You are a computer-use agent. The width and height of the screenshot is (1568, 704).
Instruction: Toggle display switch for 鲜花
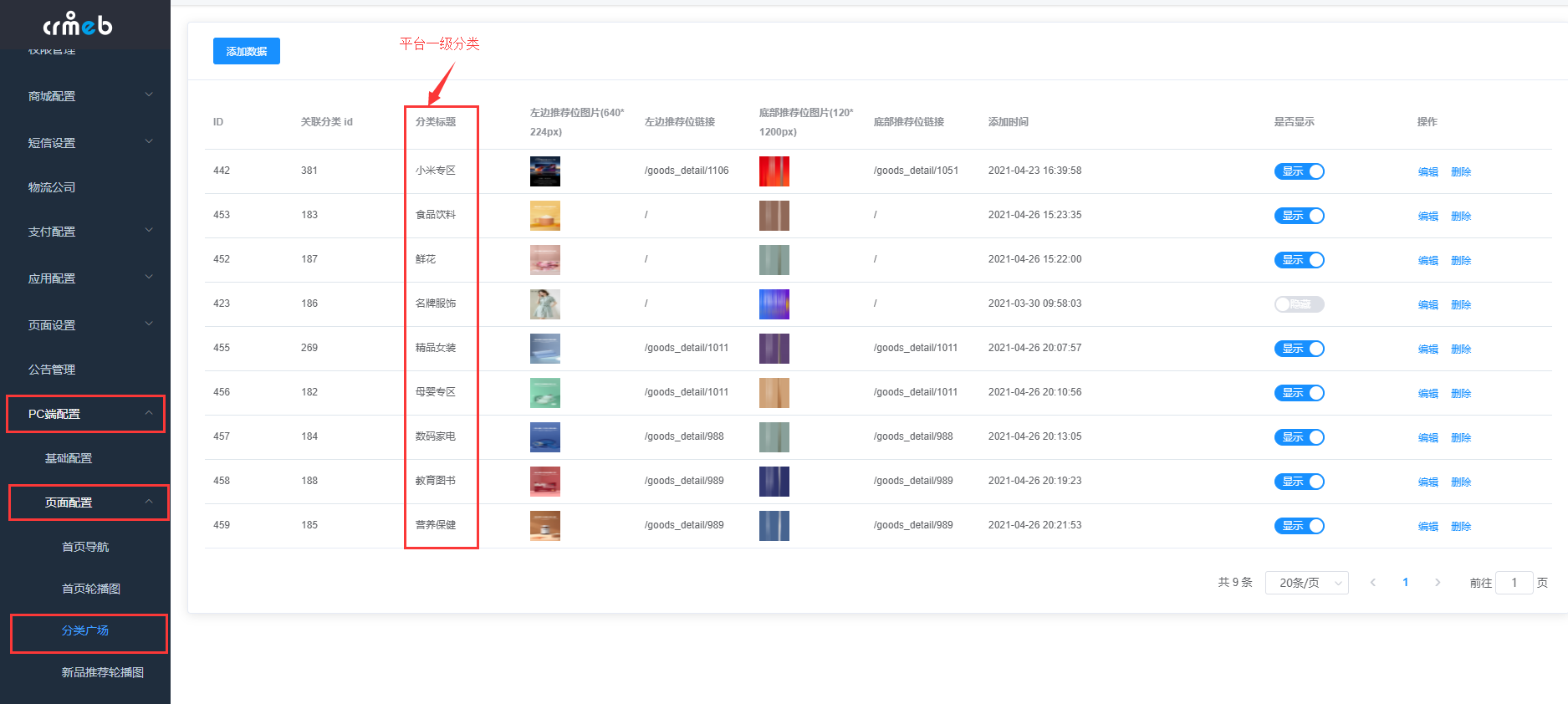(1299, 260)
